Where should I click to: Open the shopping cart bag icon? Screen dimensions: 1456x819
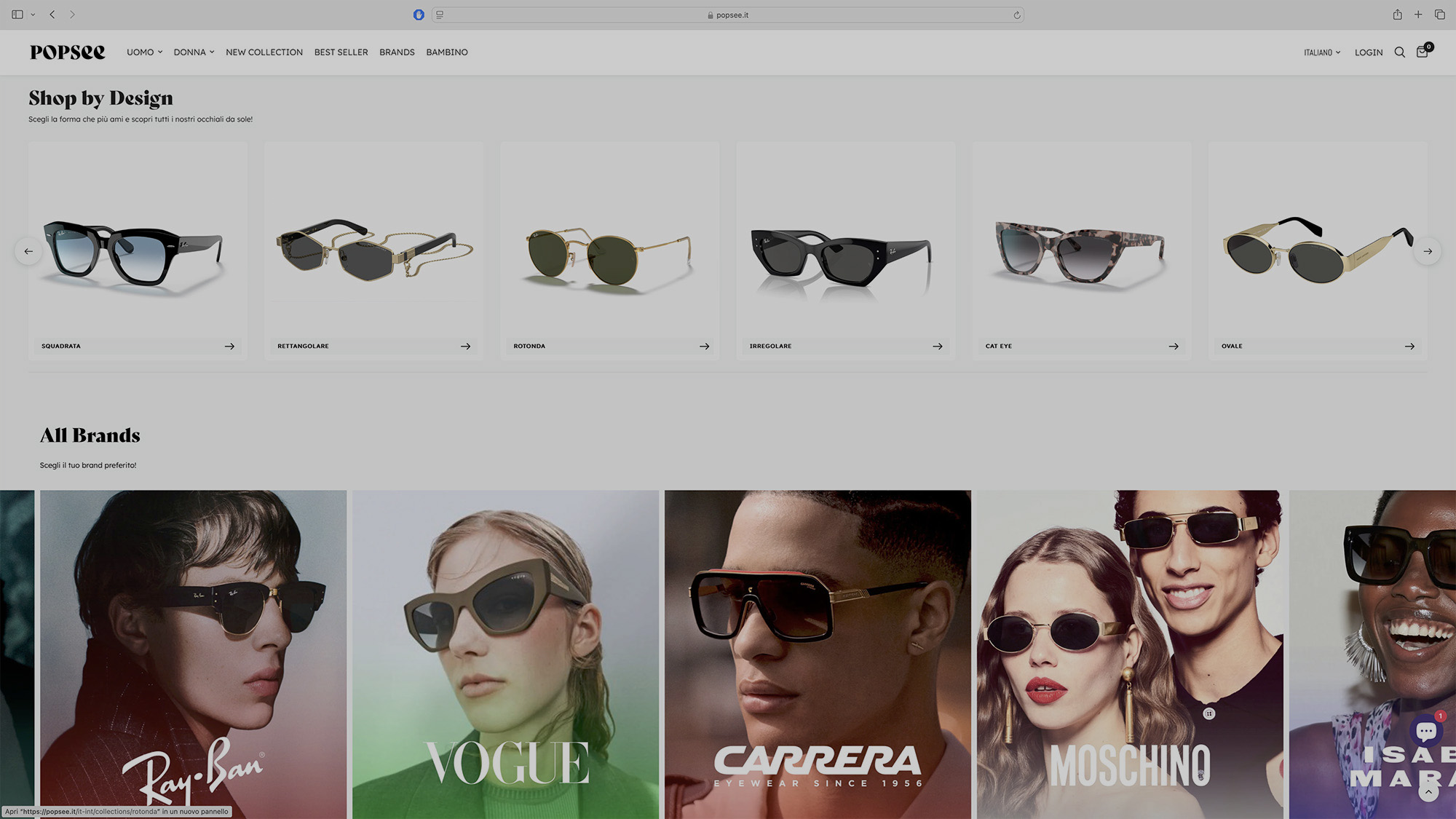(1422, 52)
